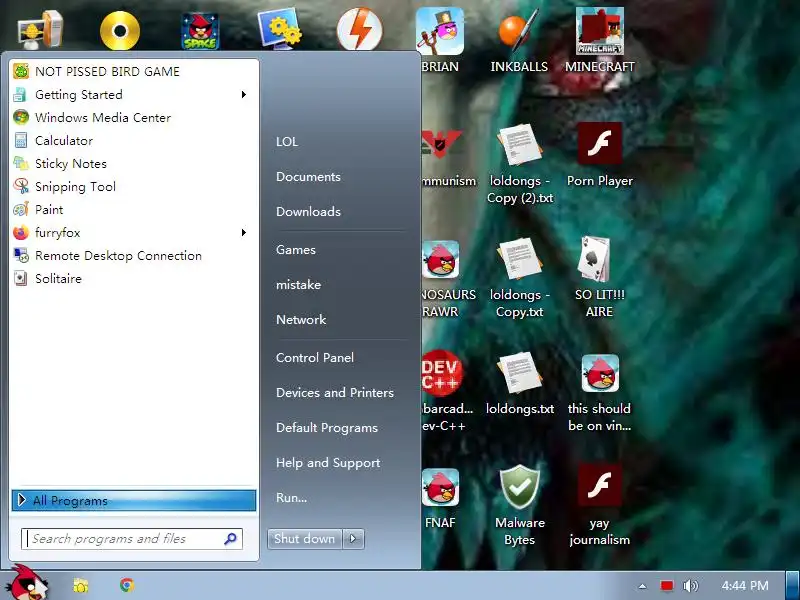Click the Solitaire card icon
The image size is (800, 600).
coord(20,279)
